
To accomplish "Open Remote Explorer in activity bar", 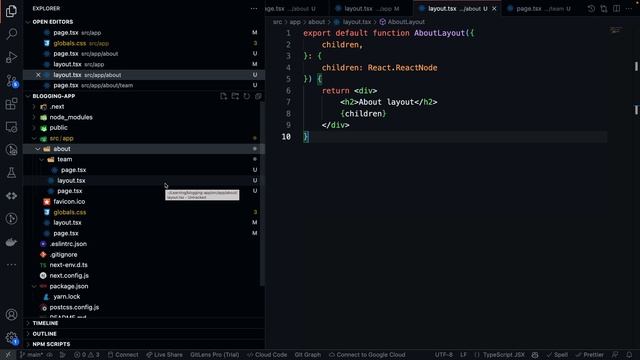I will 11,127.
